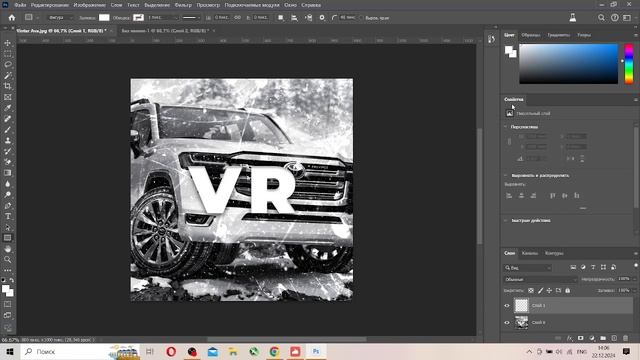Click the rainbow hue slider strip
The image size is (640, 360).
(629, 64)
